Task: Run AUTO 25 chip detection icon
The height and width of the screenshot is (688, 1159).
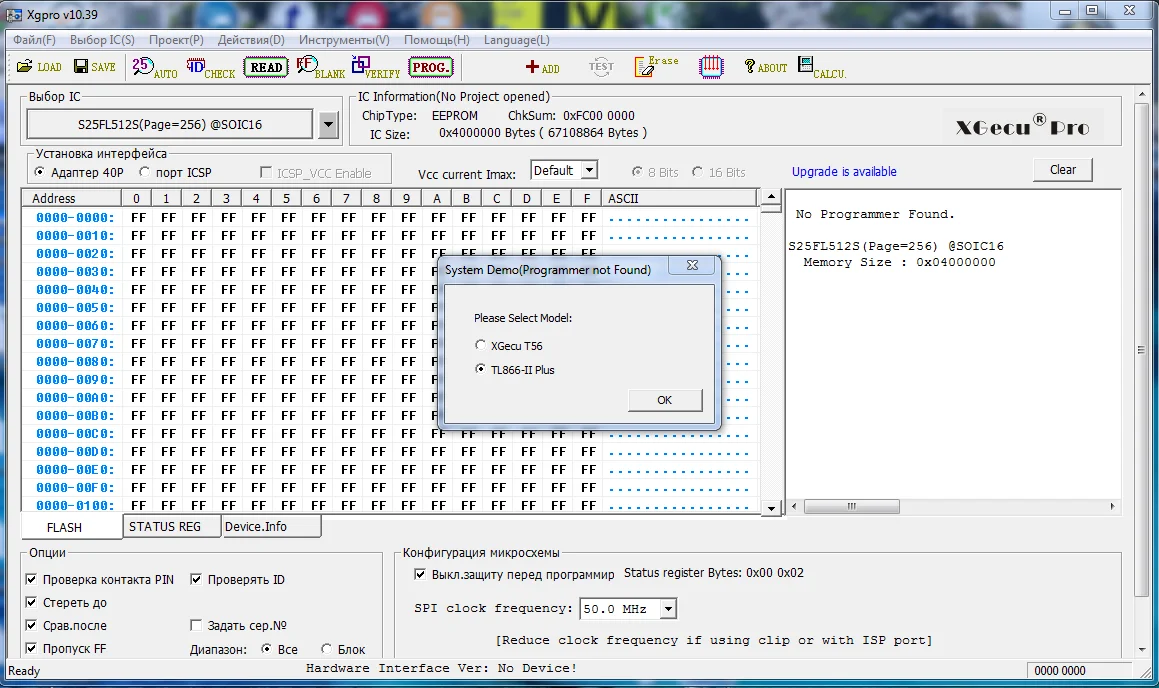Action: 154,67
